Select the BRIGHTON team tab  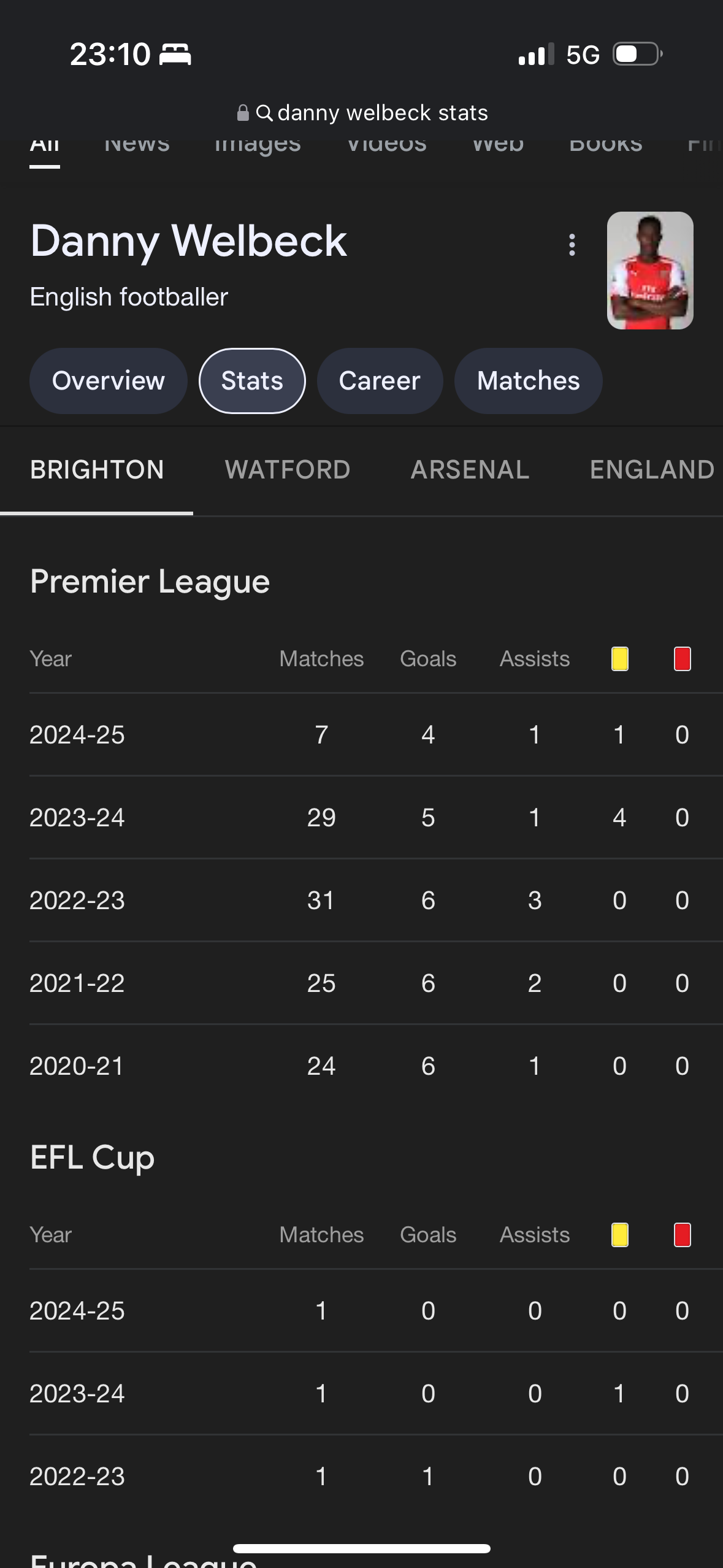pyautogui.click(x=97, y=470)
